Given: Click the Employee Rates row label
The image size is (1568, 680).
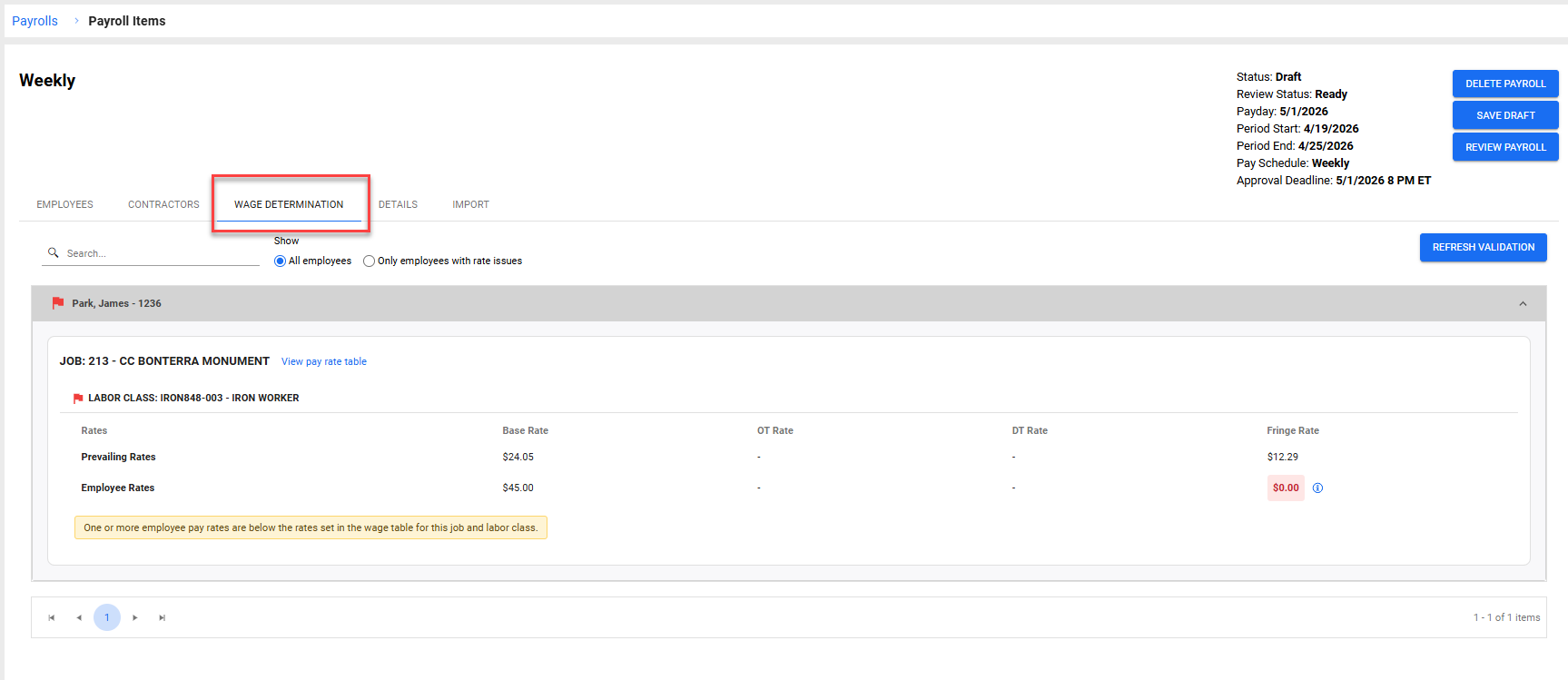Looking at the screenshot, I should click(x=118, y=488).
